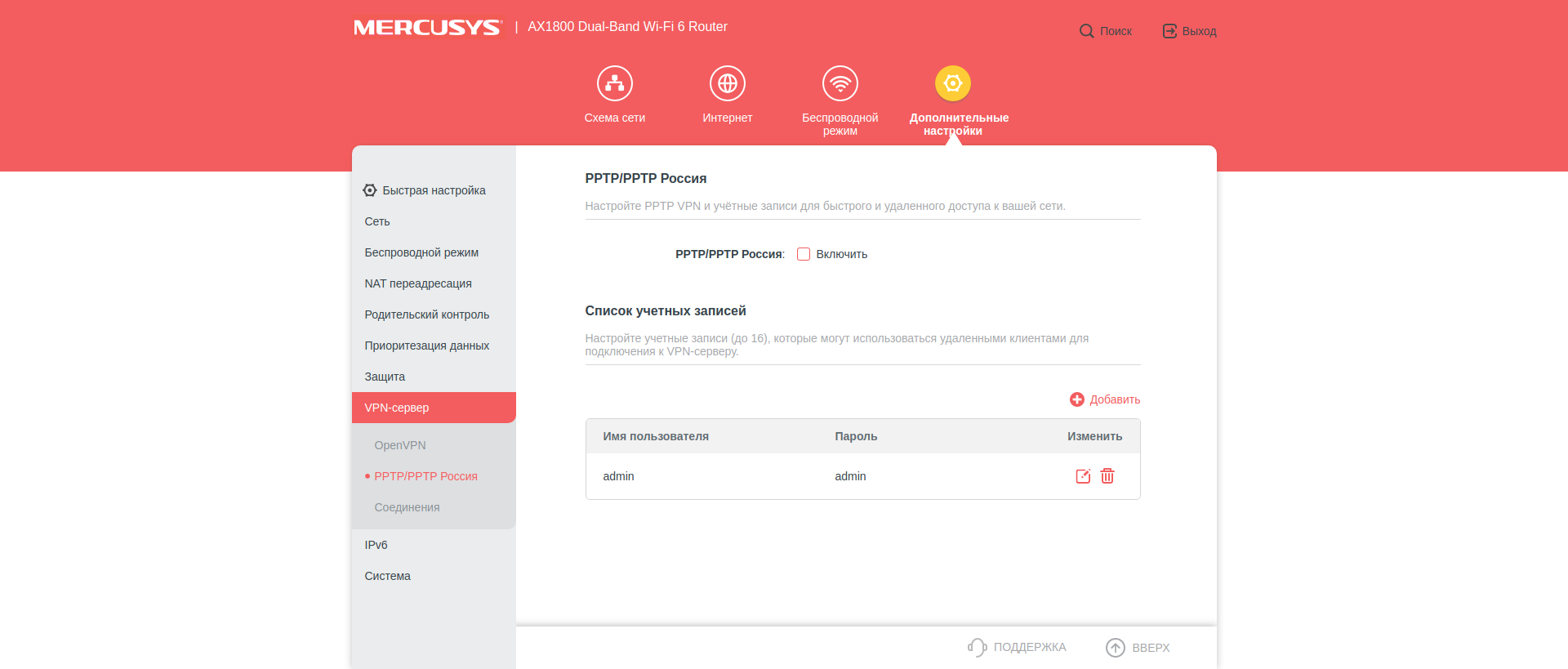Click the edit icon for admin account
This screenshot has width=1568, height=669.
(1083, 476)
